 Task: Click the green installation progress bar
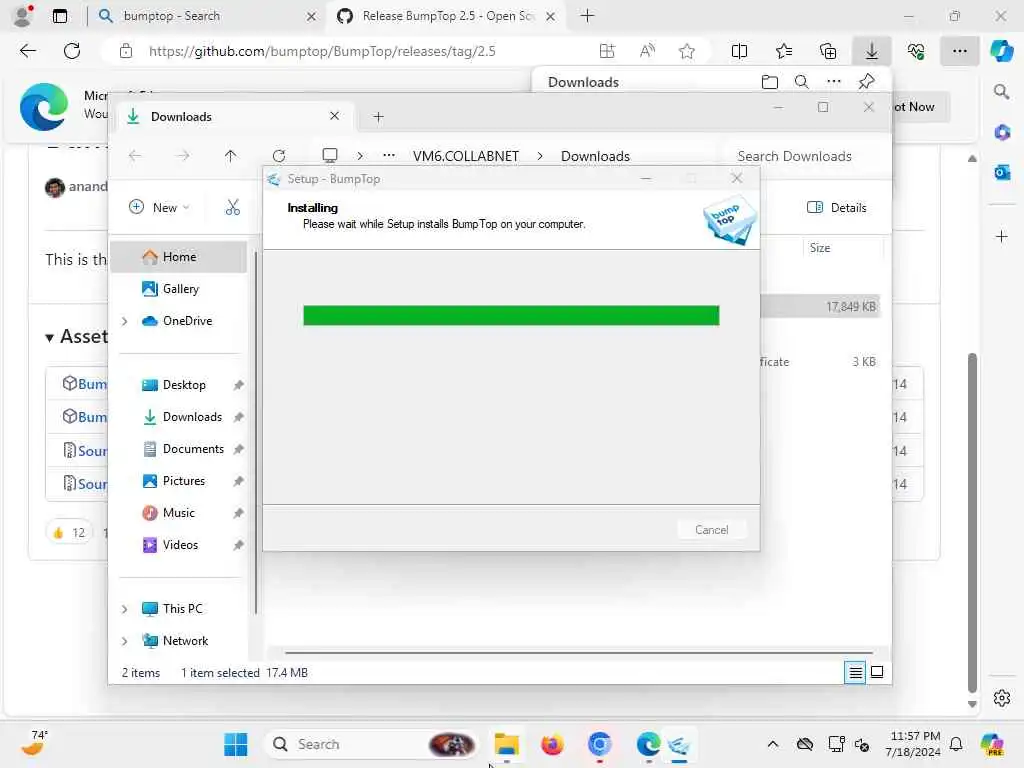click(511, 315)
